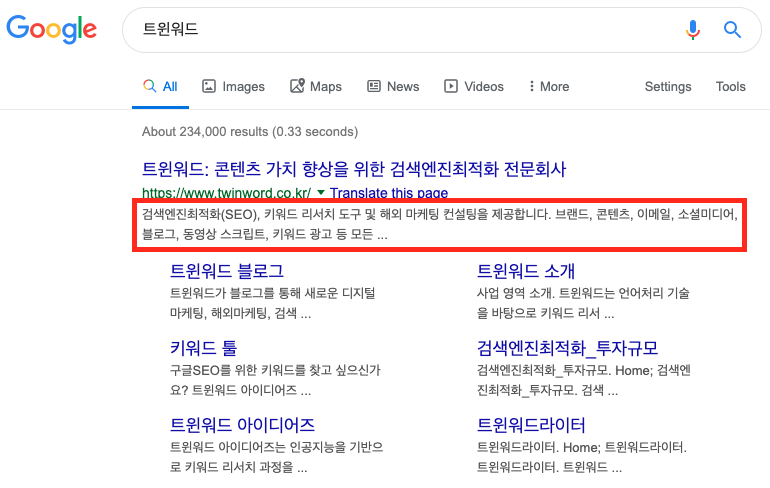Click the About 234,000 results text
Screen dimensions: 770x488
point(250,132)
